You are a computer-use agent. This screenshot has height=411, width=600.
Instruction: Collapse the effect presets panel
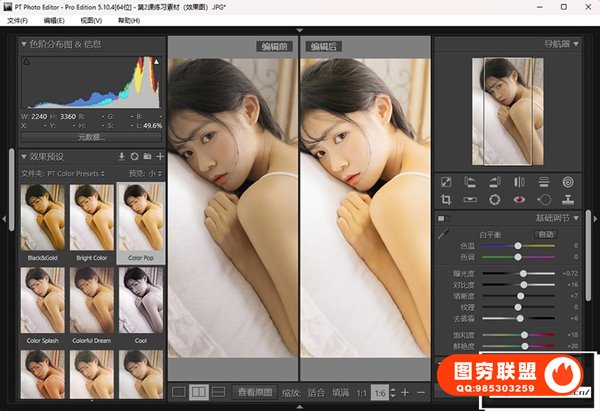click(24, 157)
